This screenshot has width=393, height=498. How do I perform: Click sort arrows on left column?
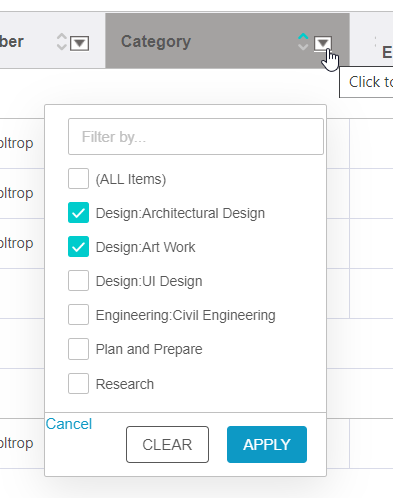62,42
